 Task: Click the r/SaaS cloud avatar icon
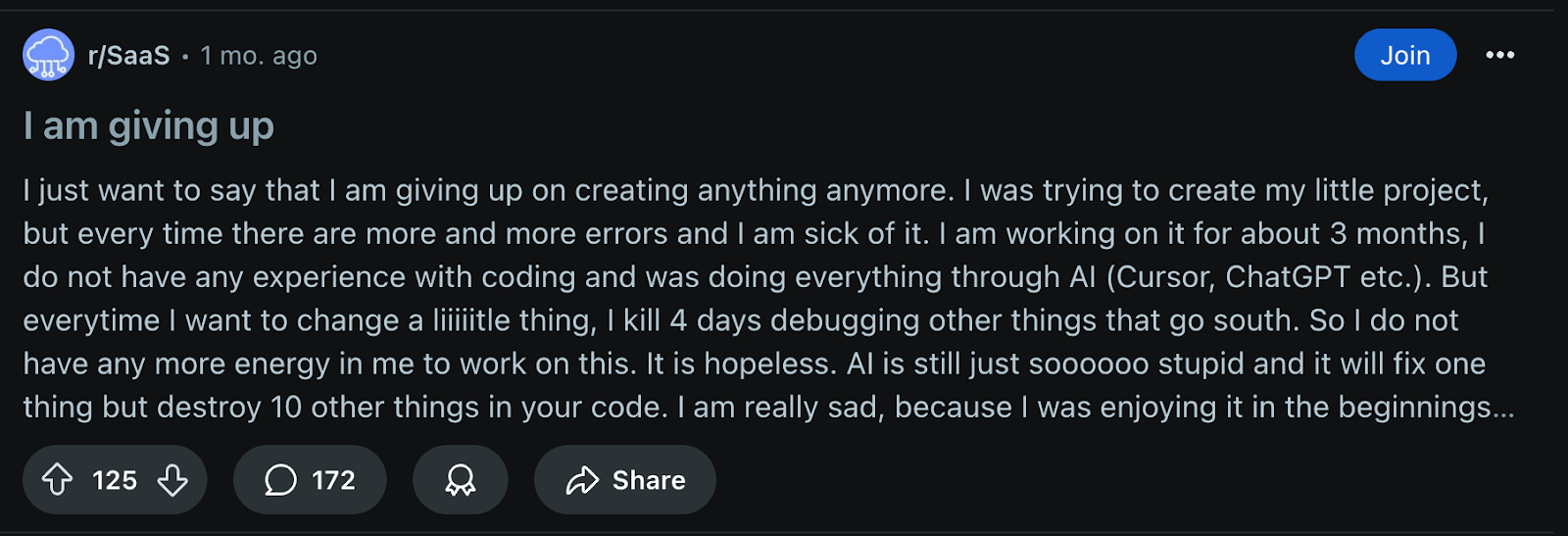coord(48,55)
